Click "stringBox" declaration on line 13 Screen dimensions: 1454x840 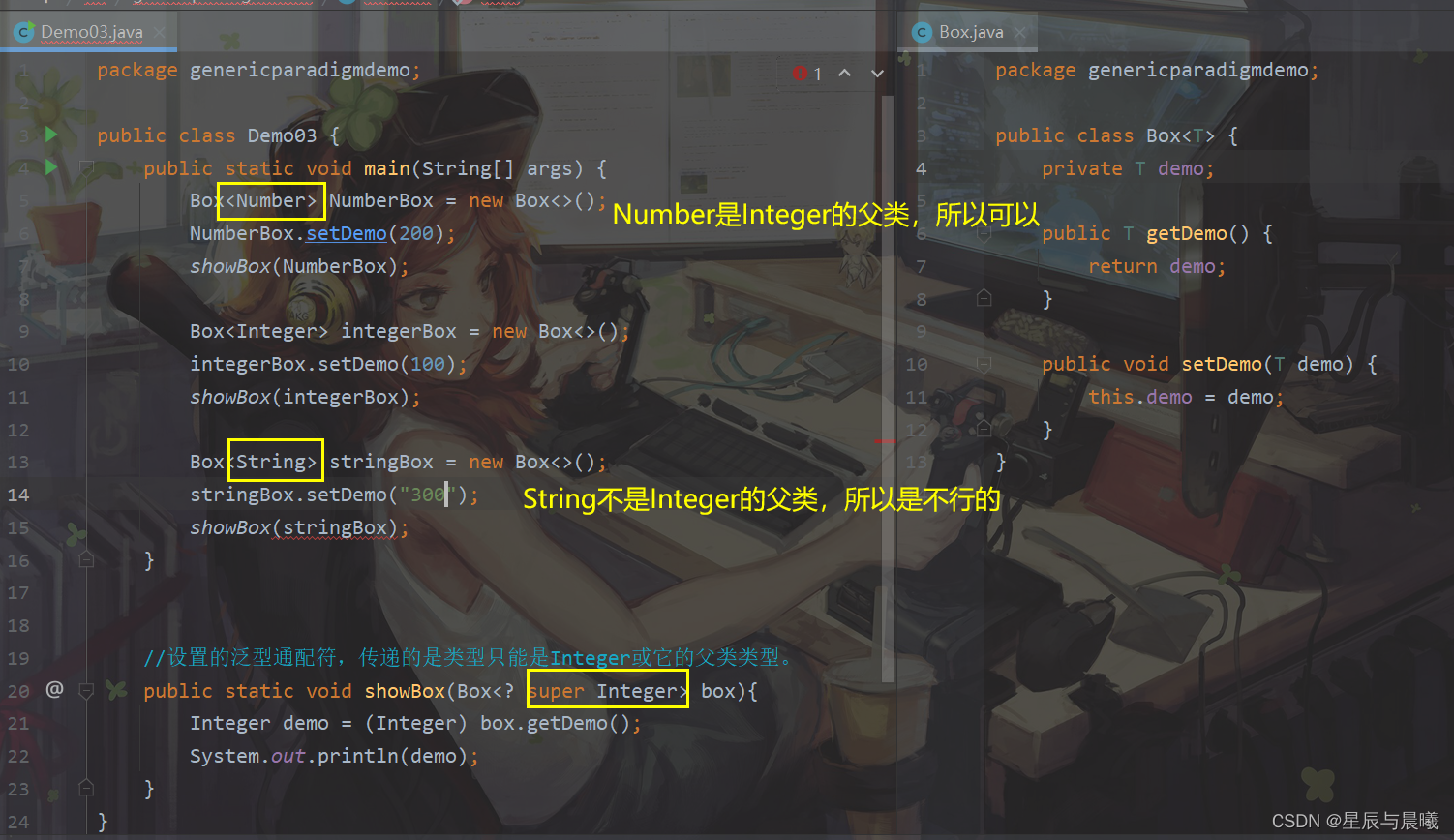381,462
